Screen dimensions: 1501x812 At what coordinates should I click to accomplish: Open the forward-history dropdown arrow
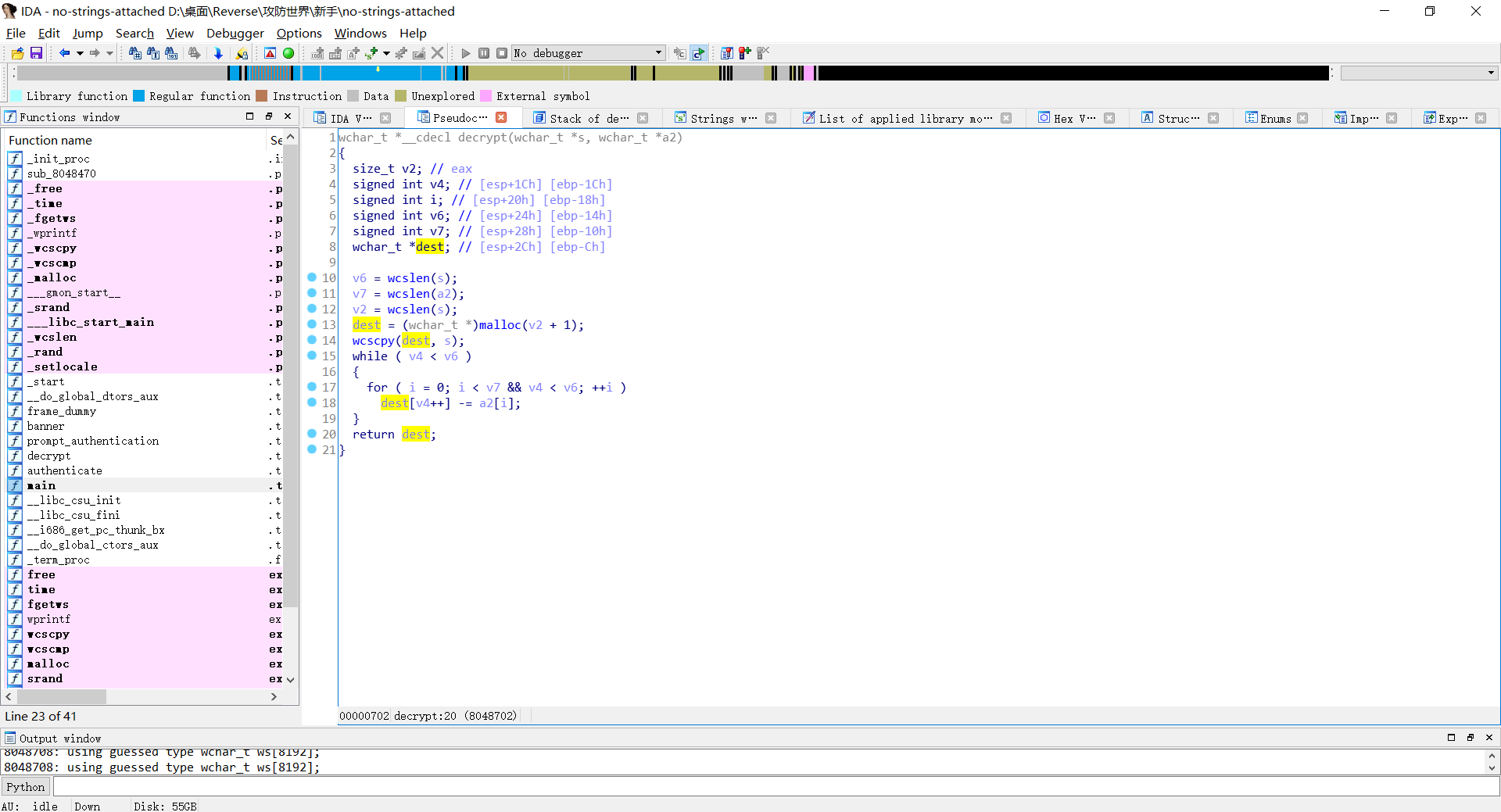coord(109,53)
